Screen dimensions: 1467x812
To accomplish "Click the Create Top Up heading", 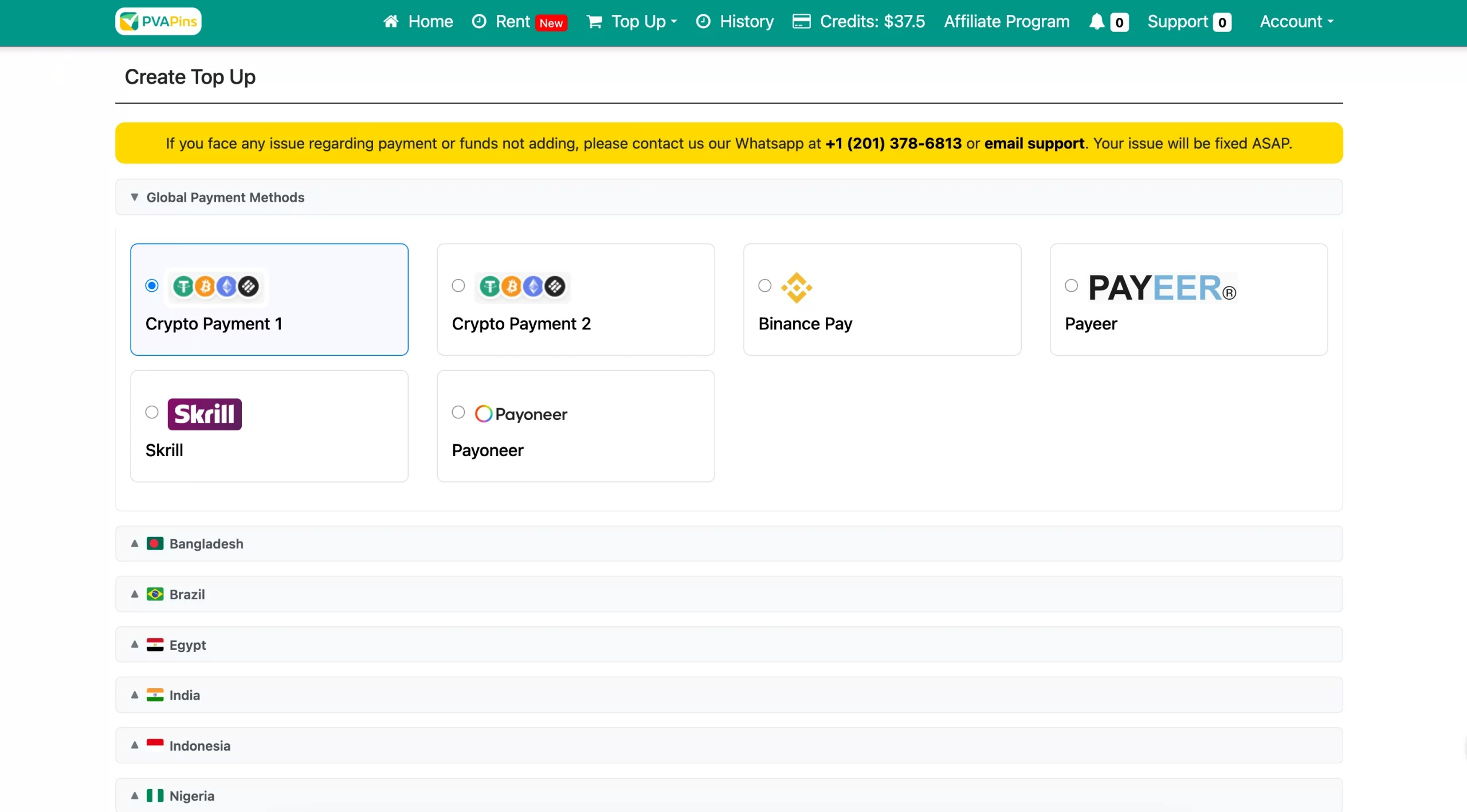I will [x=190, y=77].
